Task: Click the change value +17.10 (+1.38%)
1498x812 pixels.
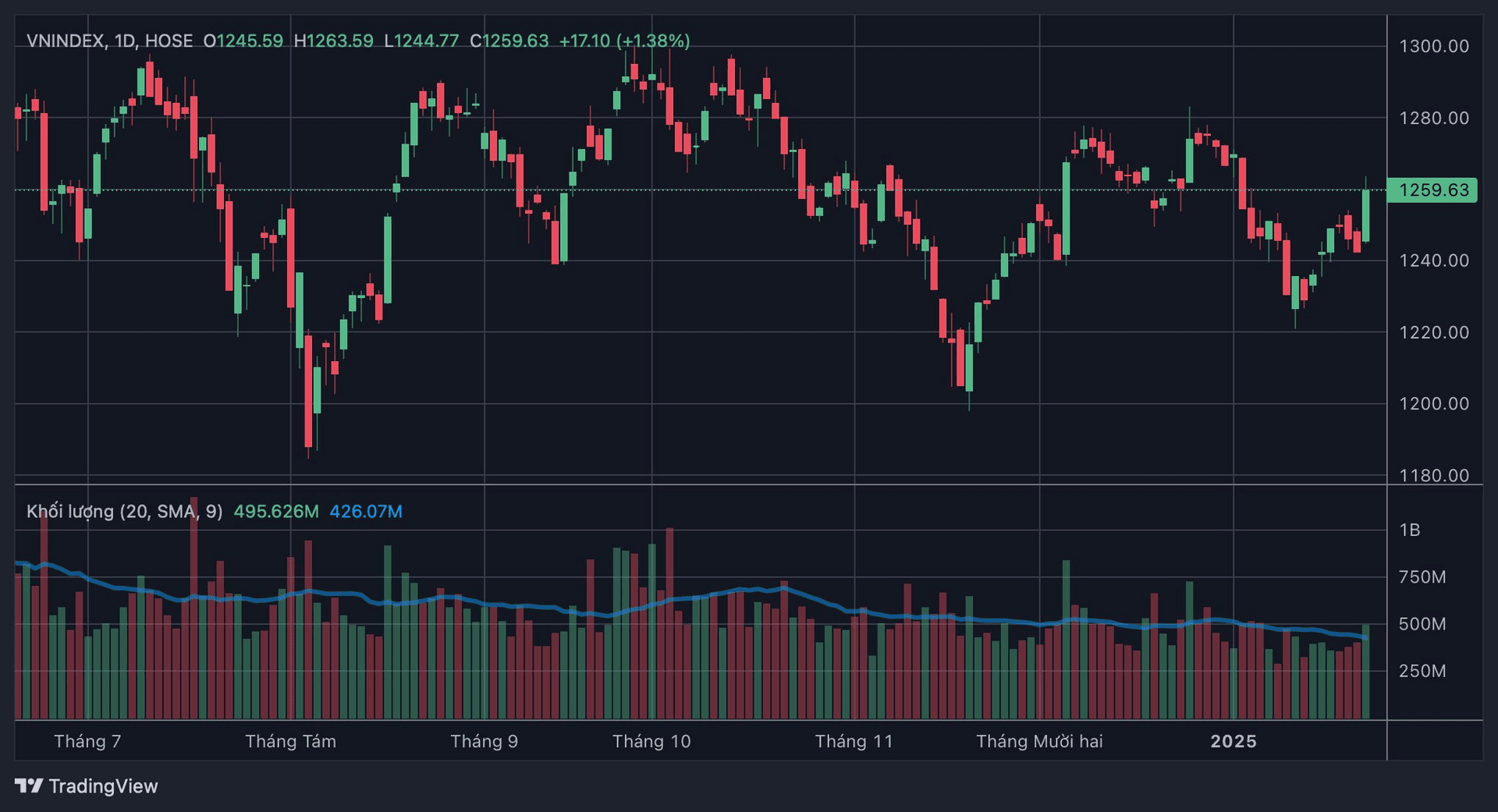Action: pyautogui.click(x=625, y=41)
